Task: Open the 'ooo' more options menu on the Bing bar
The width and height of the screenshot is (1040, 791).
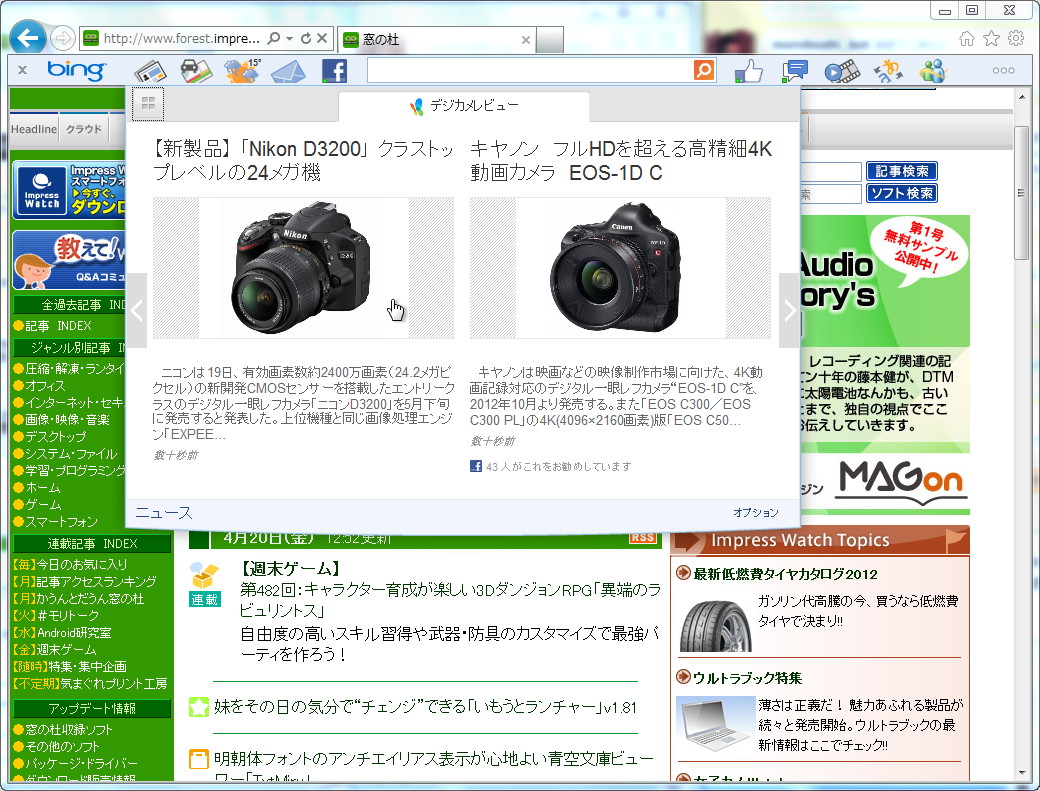Action: pyautogui.click(x=1003, y=71)
